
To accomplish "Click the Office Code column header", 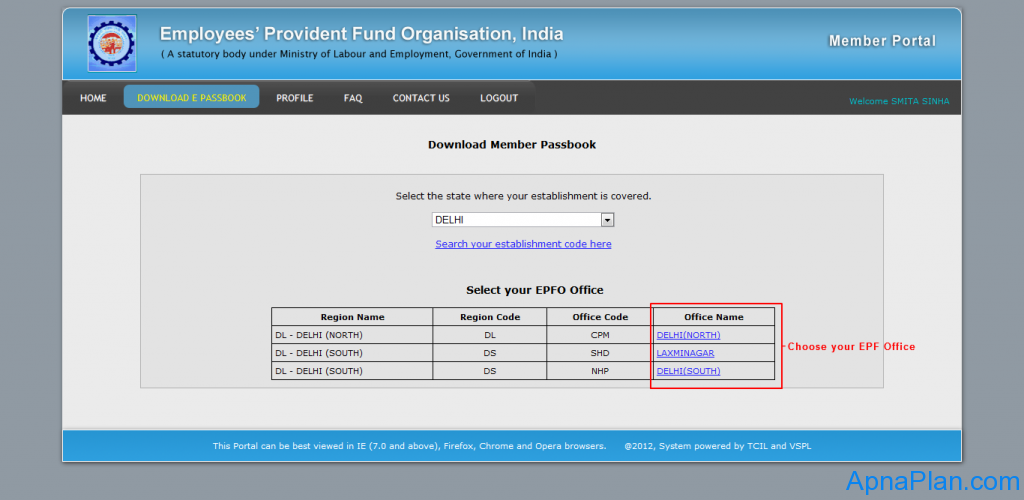I will [600, 317].
